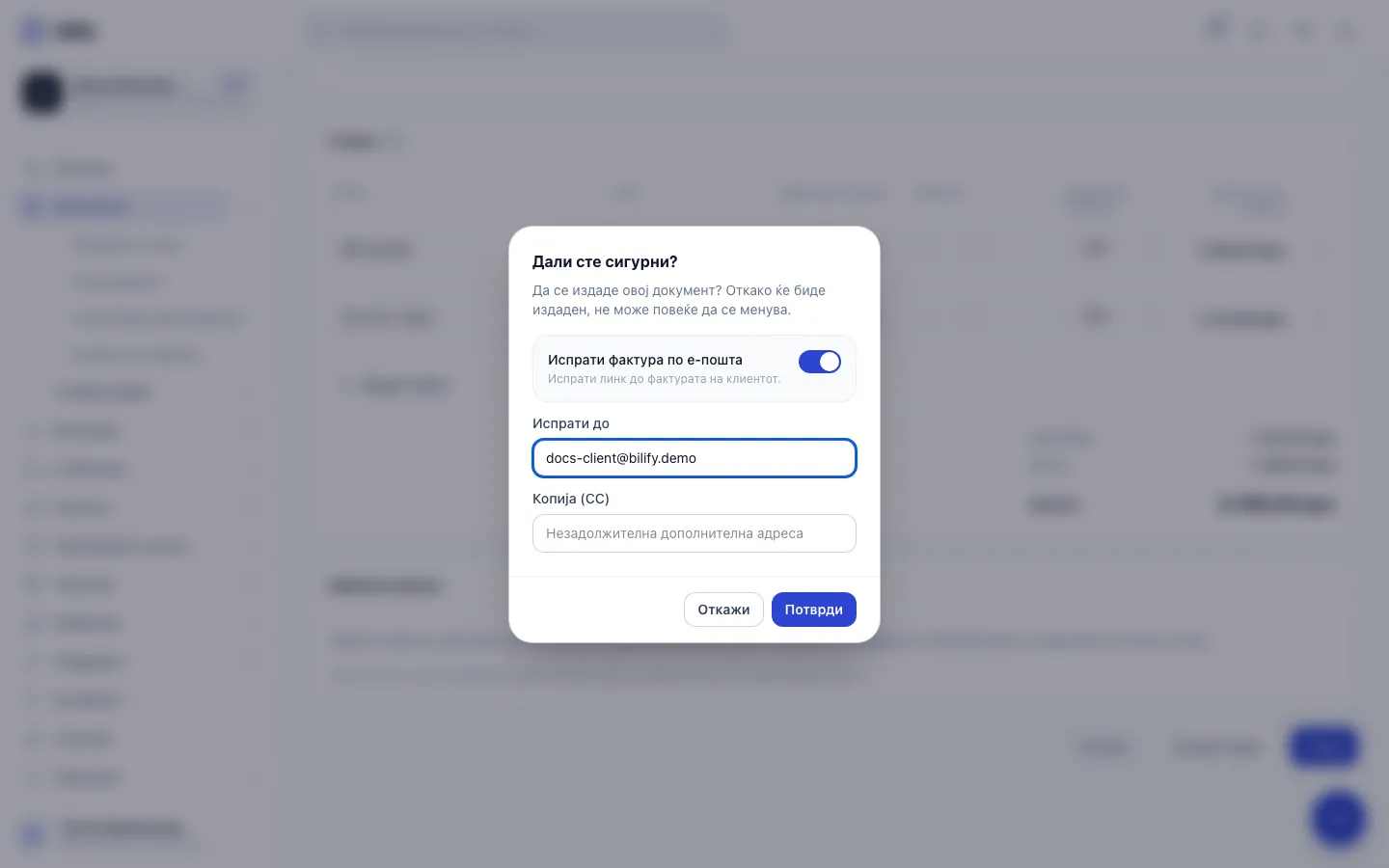Focus the Копија (CC) address field

pos(694,533)
